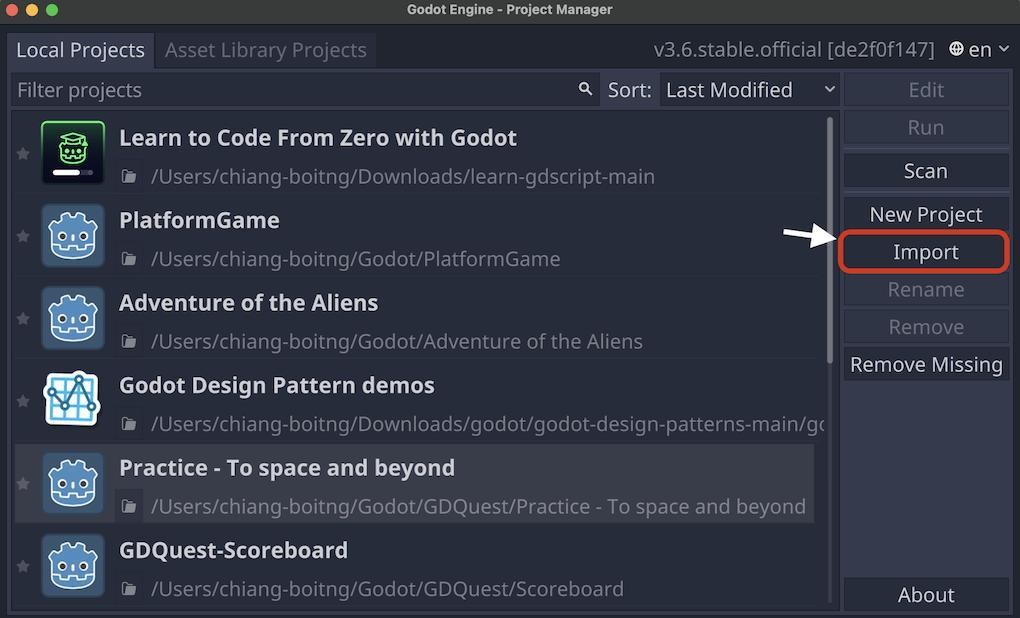Click the GDQuest-Scoreboard project icon

coord(73,565)
